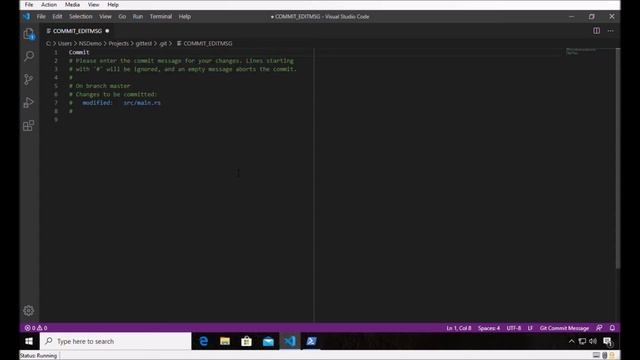The width and height of the screenshot is (640, 360).
Task: Click the editor vertical scrollbar
Action: click(x=618, y=158)
